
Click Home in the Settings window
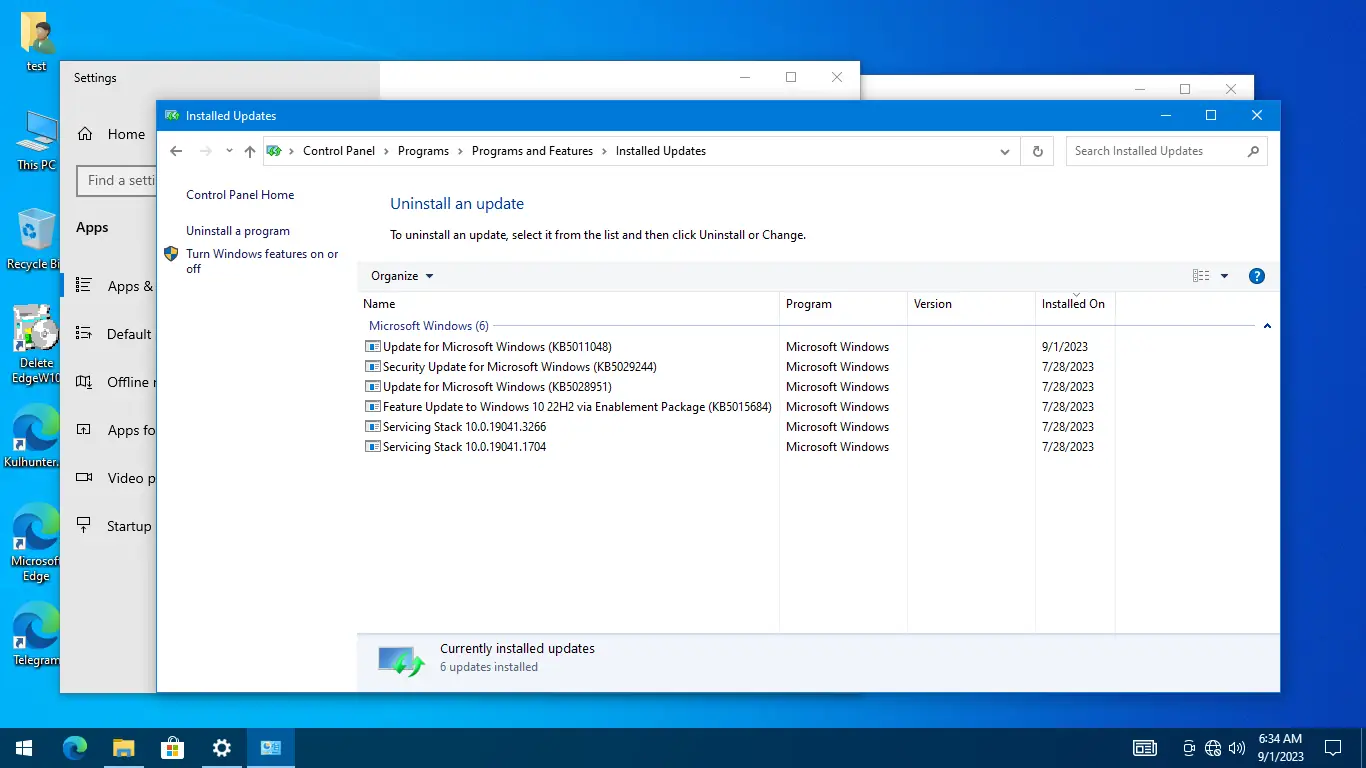[x=110, y=134]
